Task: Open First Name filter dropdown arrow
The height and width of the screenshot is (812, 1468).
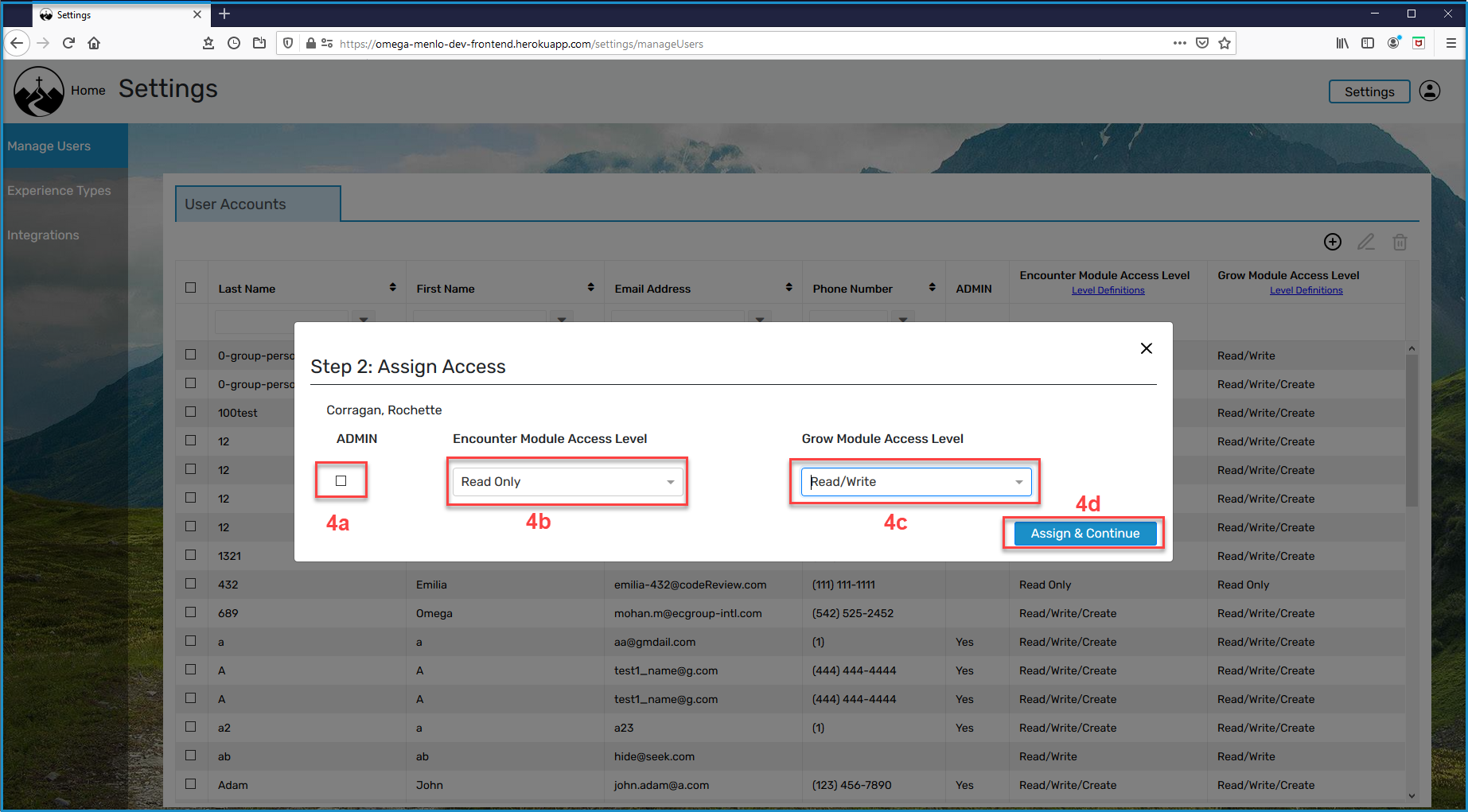Action: click(562, 317)
